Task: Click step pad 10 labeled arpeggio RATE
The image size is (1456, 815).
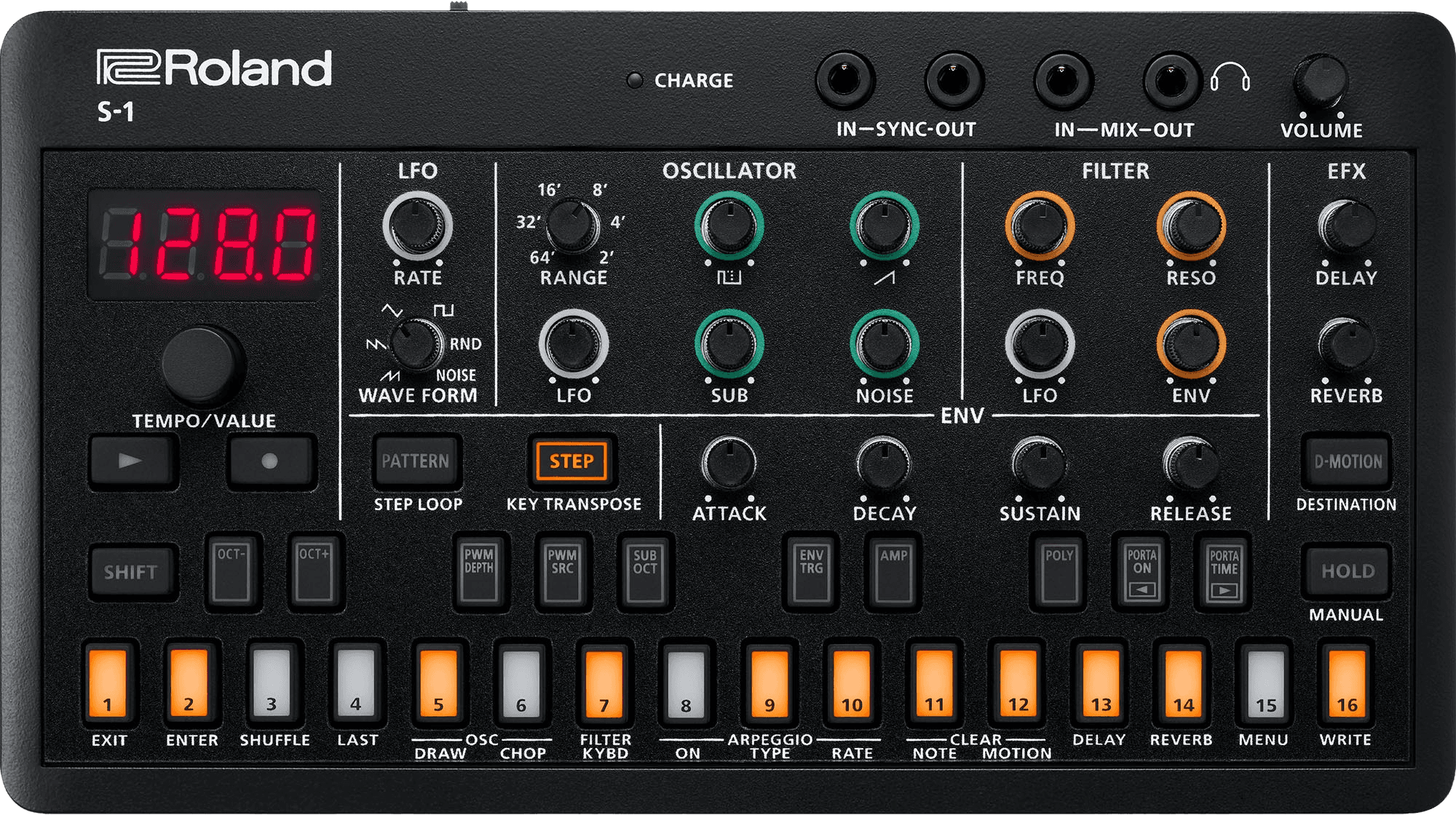Action: click(852, 683)
